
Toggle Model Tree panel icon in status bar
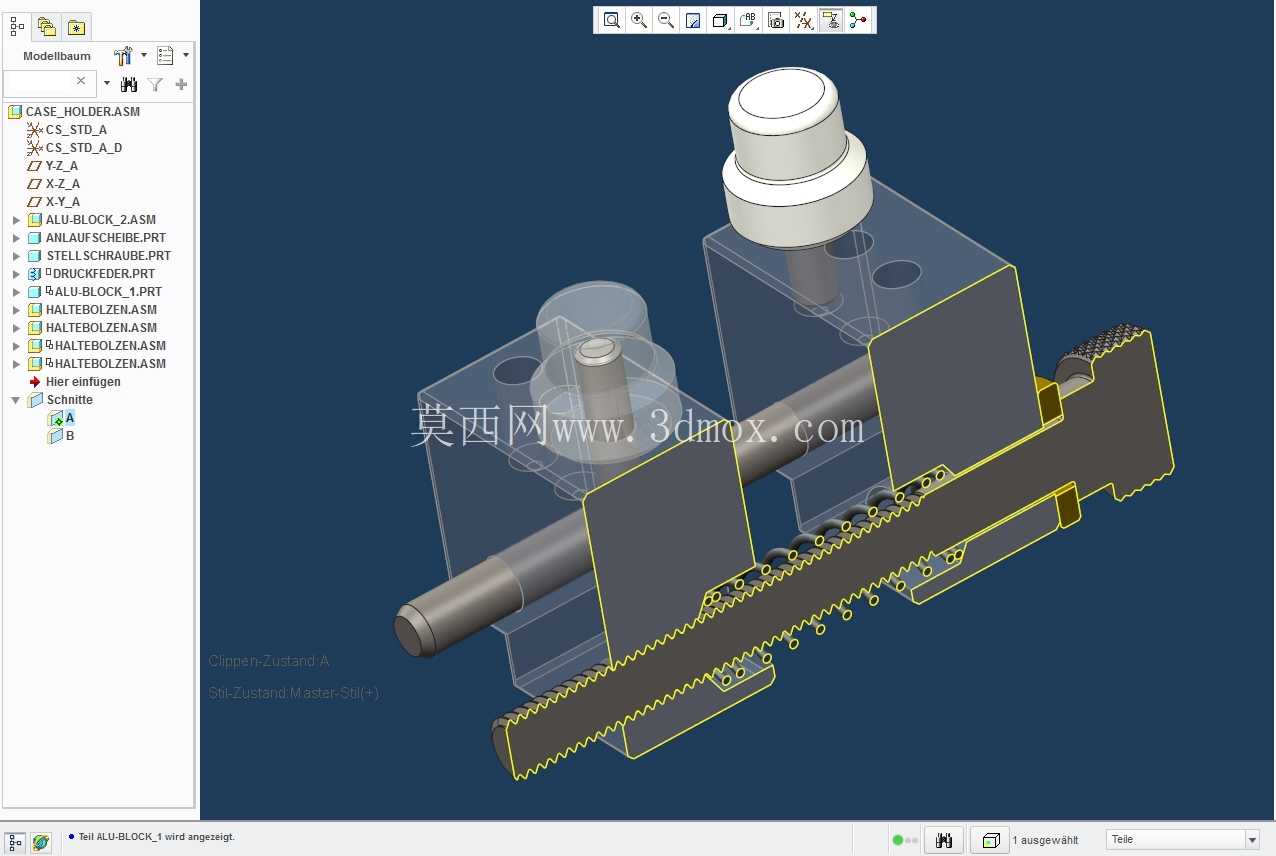(x=15, y=843)
